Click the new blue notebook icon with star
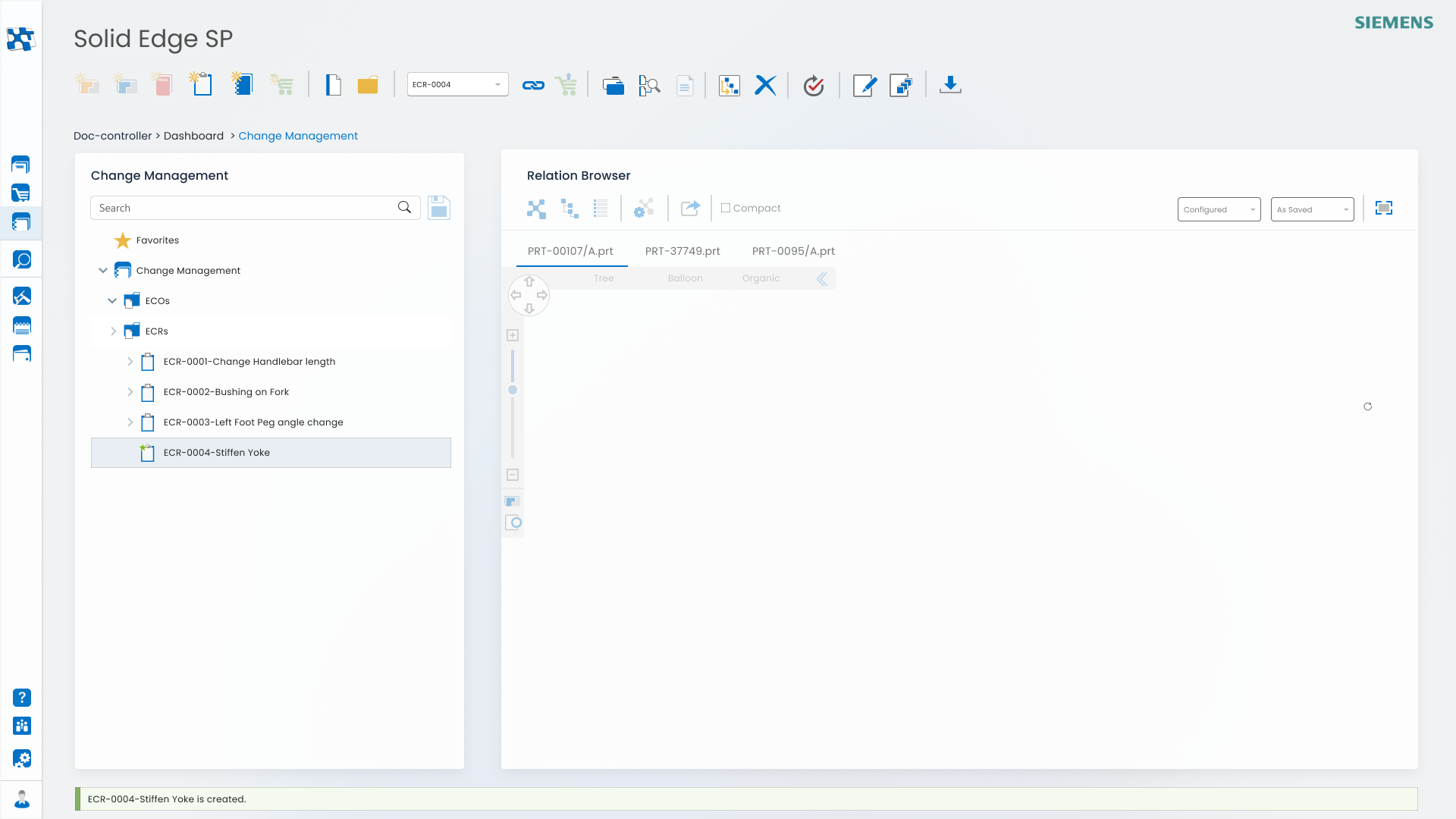The width and height of the screenshot is (1456, 819). pos(242,84)
